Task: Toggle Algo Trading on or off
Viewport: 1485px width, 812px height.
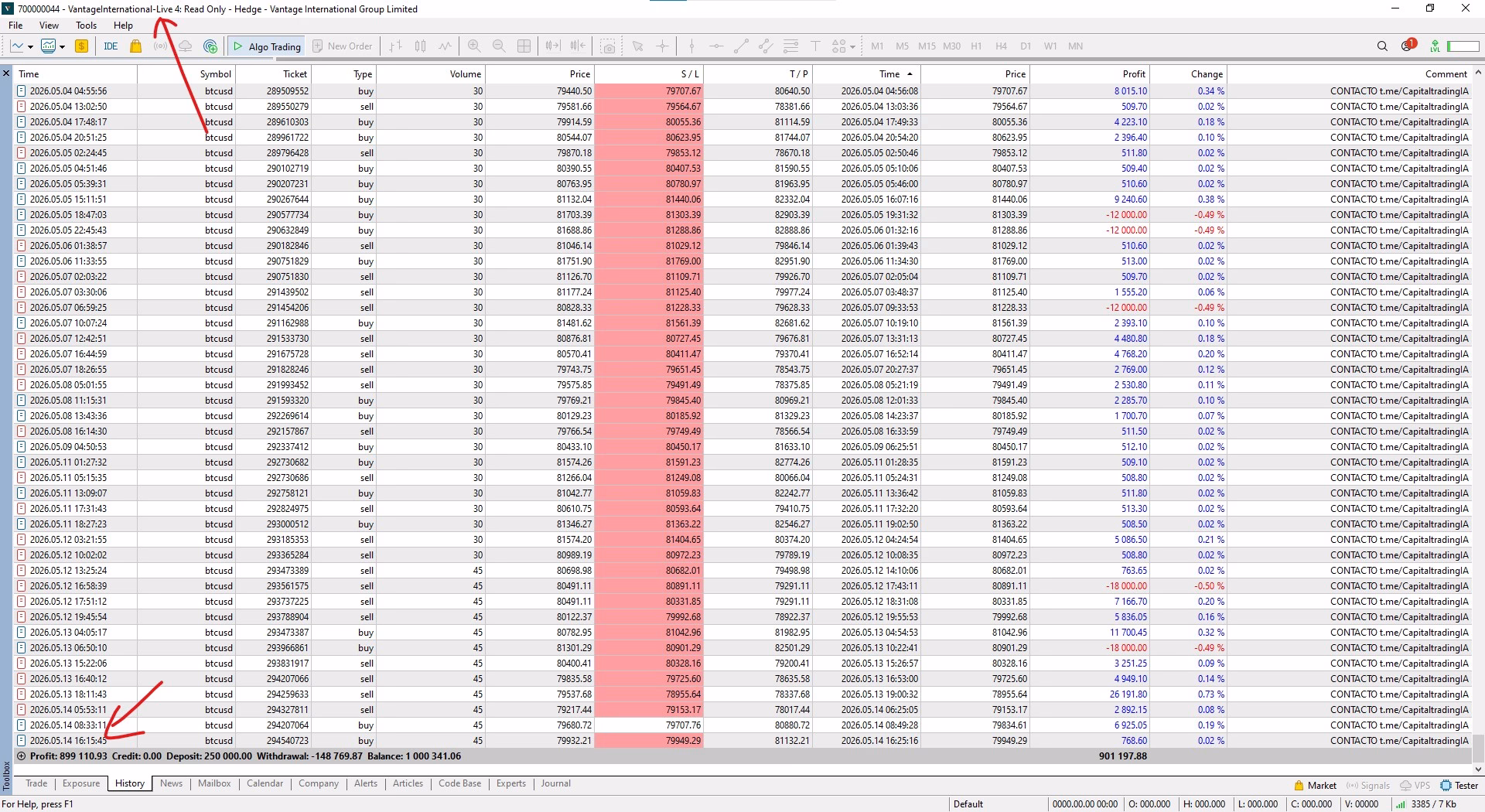Action: click(x=268, y=46)
